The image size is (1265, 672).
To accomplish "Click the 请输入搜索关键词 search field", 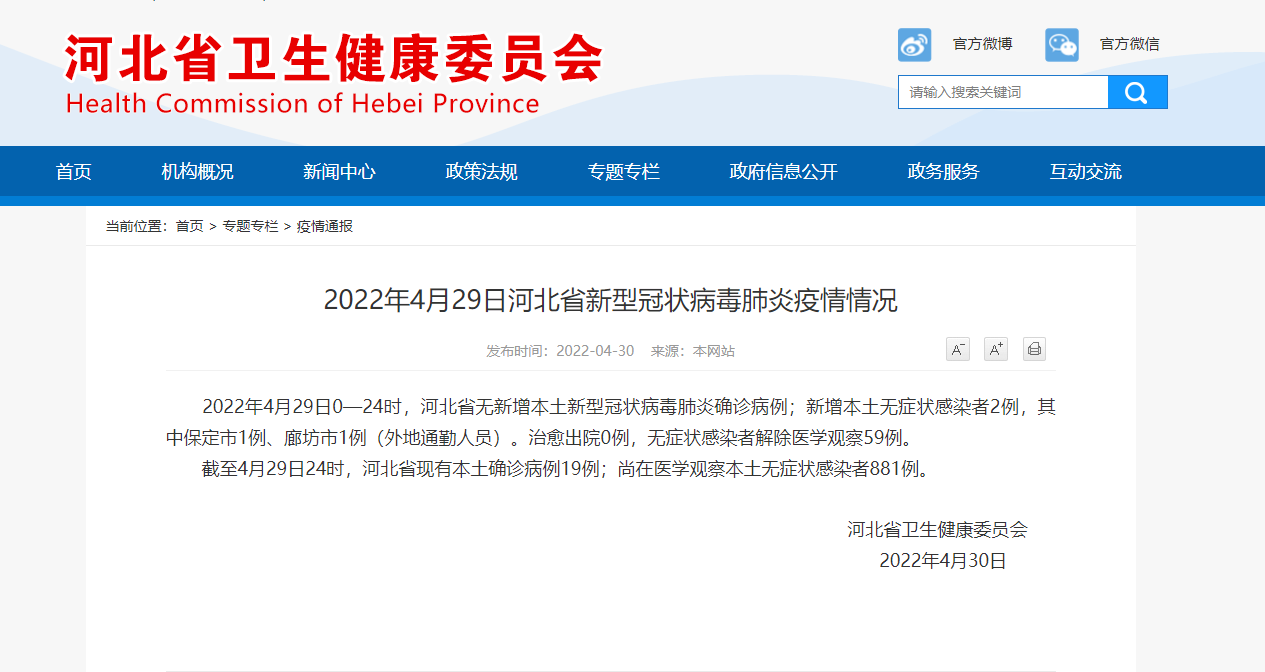I will point(1002,92).
